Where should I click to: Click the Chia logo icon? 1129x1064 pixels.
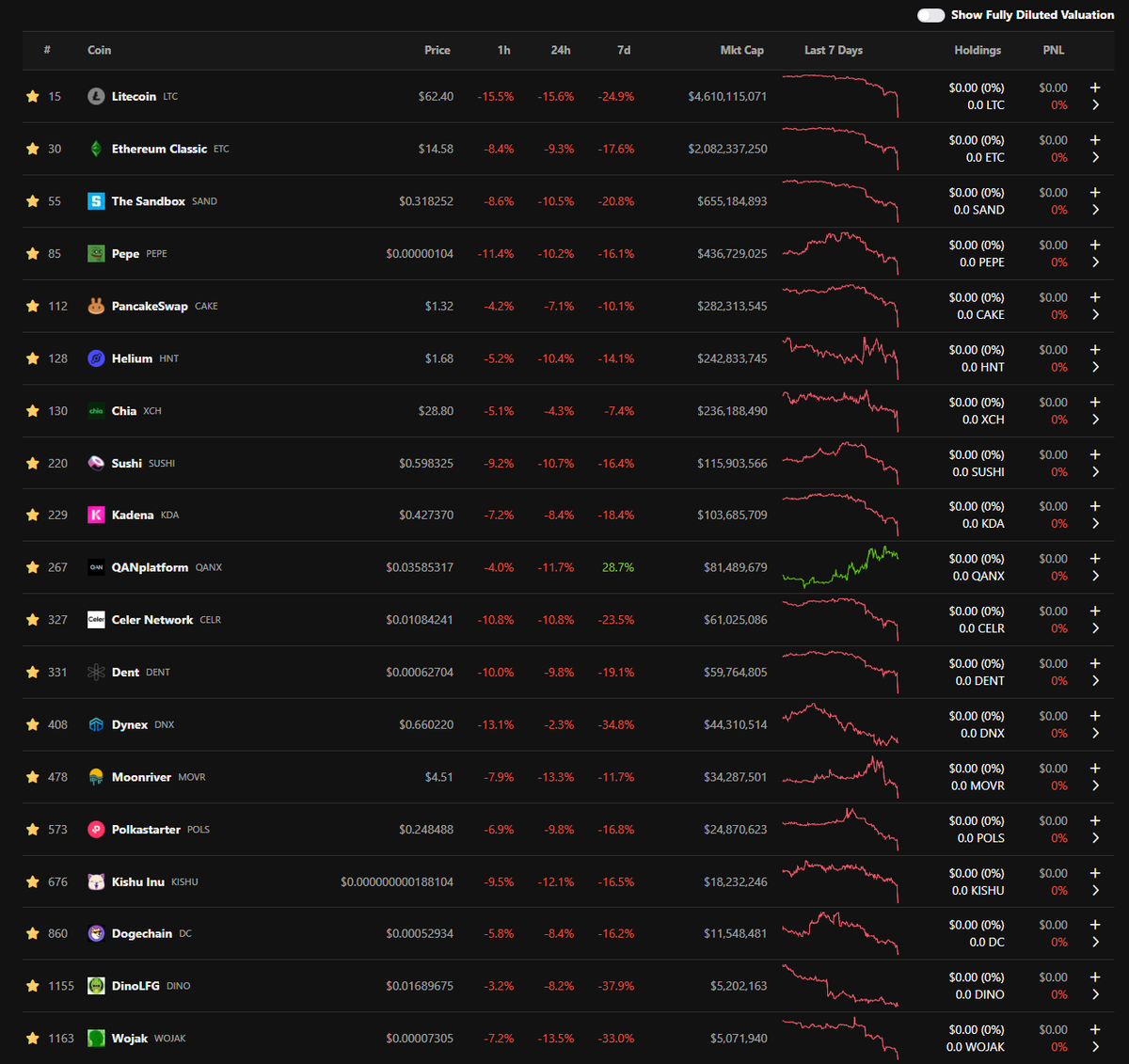[96, 411]
